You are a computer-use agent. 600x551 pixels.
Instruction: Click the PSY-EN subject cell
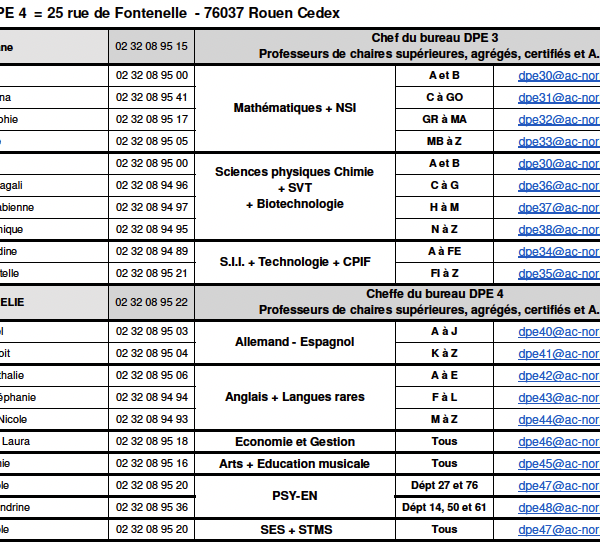click(295, 496)
